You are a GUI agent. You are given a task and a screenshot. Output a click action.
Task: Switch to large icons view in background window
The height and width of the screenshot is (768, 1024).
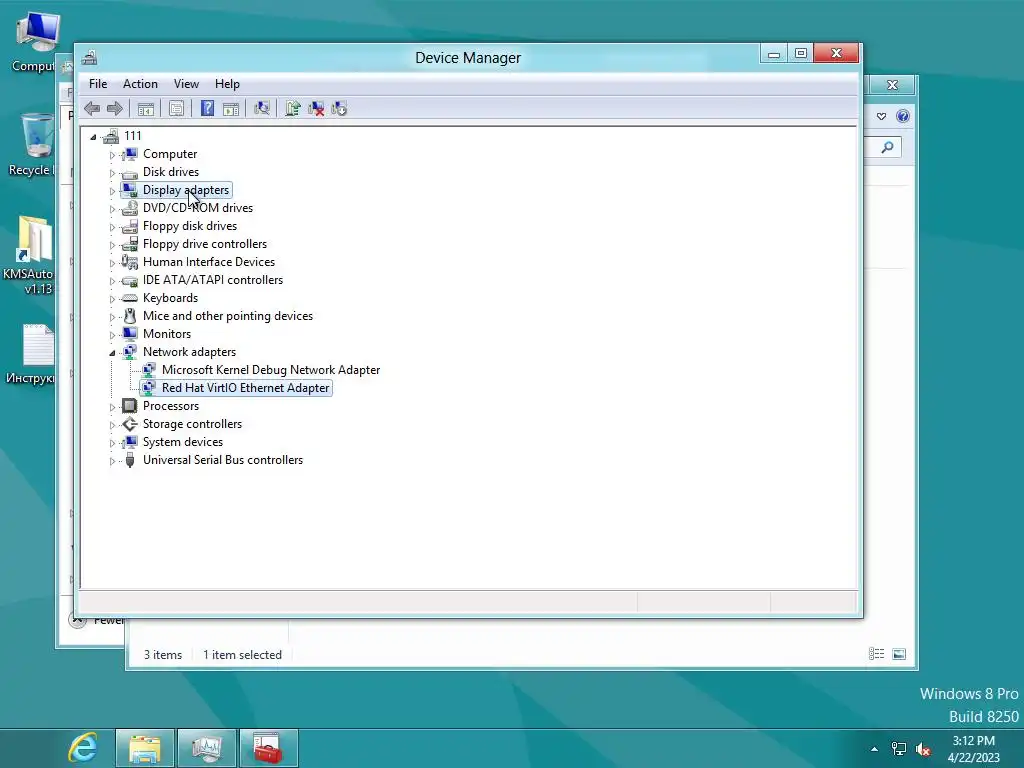[899, 654]
